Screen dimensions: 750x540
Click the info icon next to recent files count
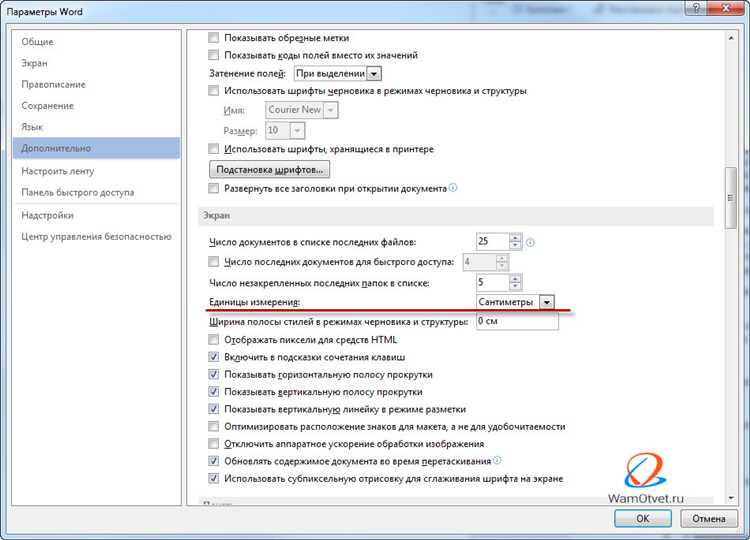click(530, 242)
